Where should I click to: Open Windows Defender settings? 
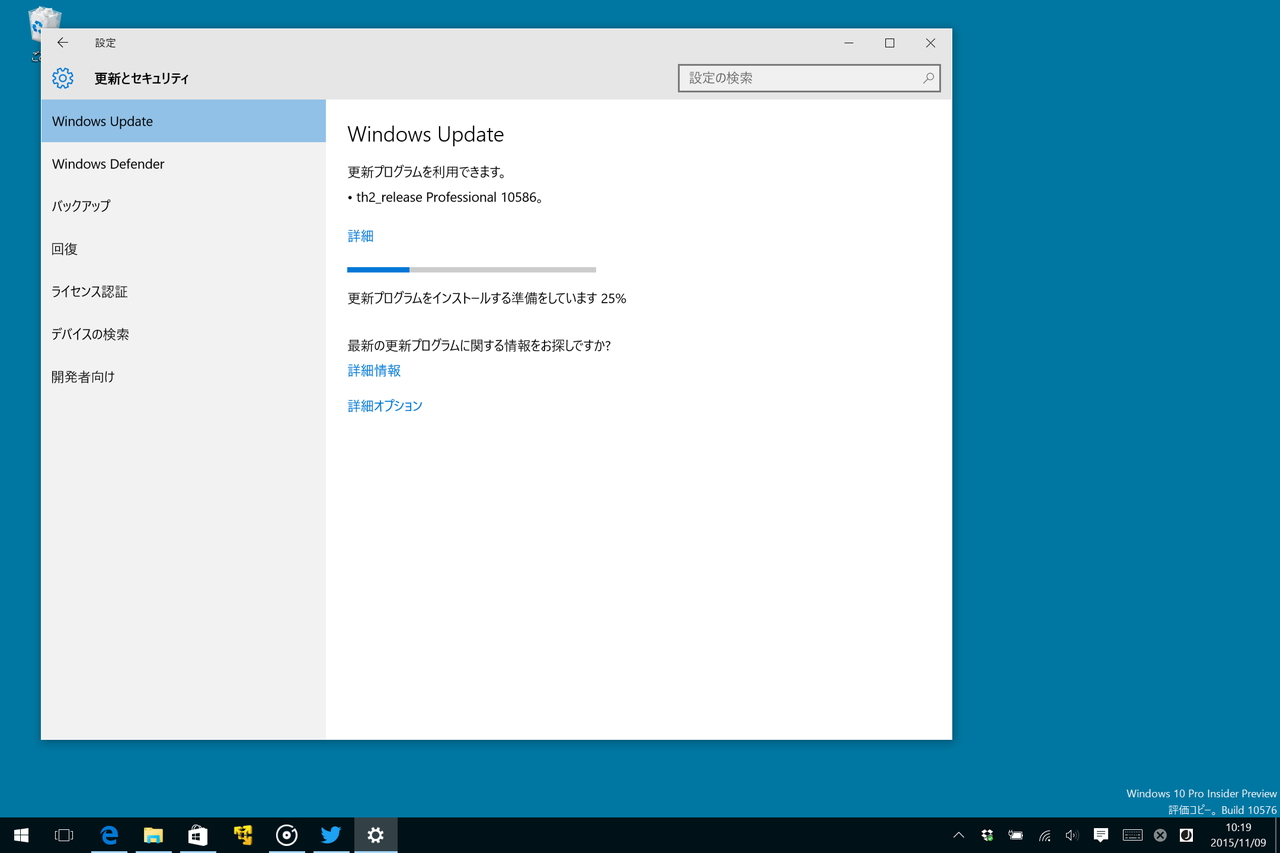click(x=183, y=164)
